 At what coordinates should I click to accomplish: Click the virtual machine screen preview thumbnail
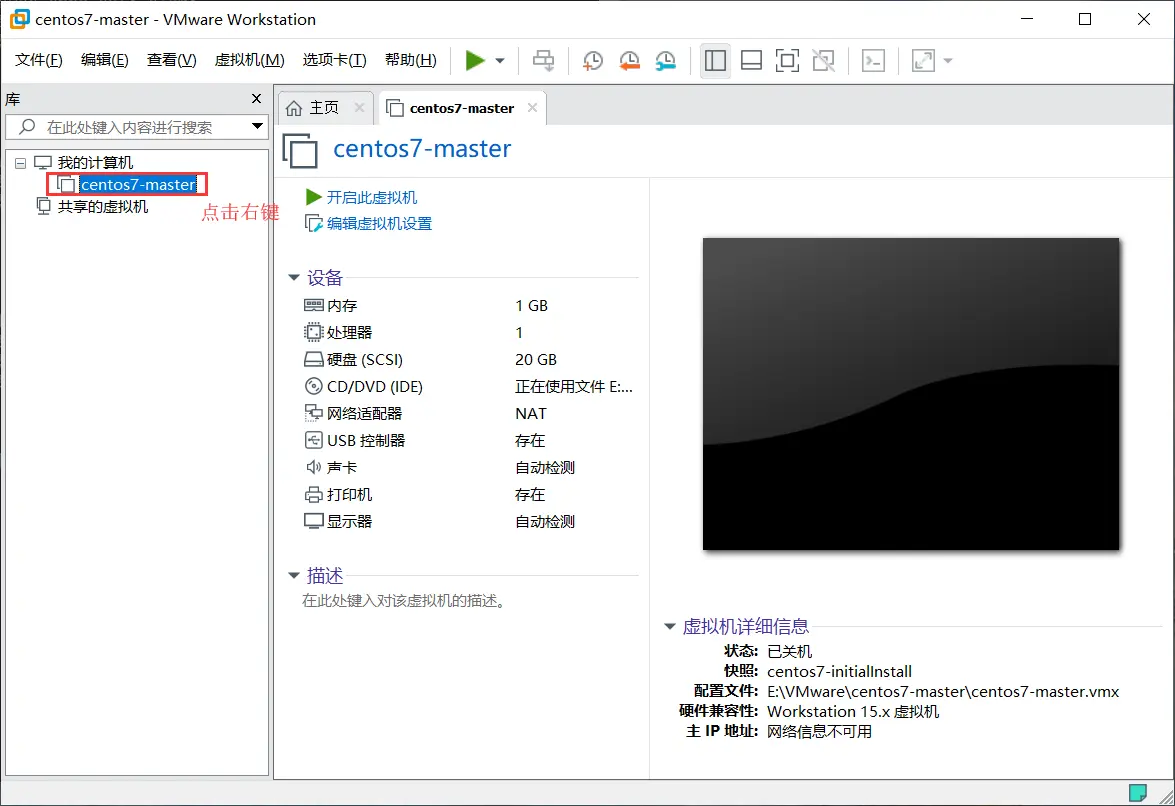click(910, 394)
